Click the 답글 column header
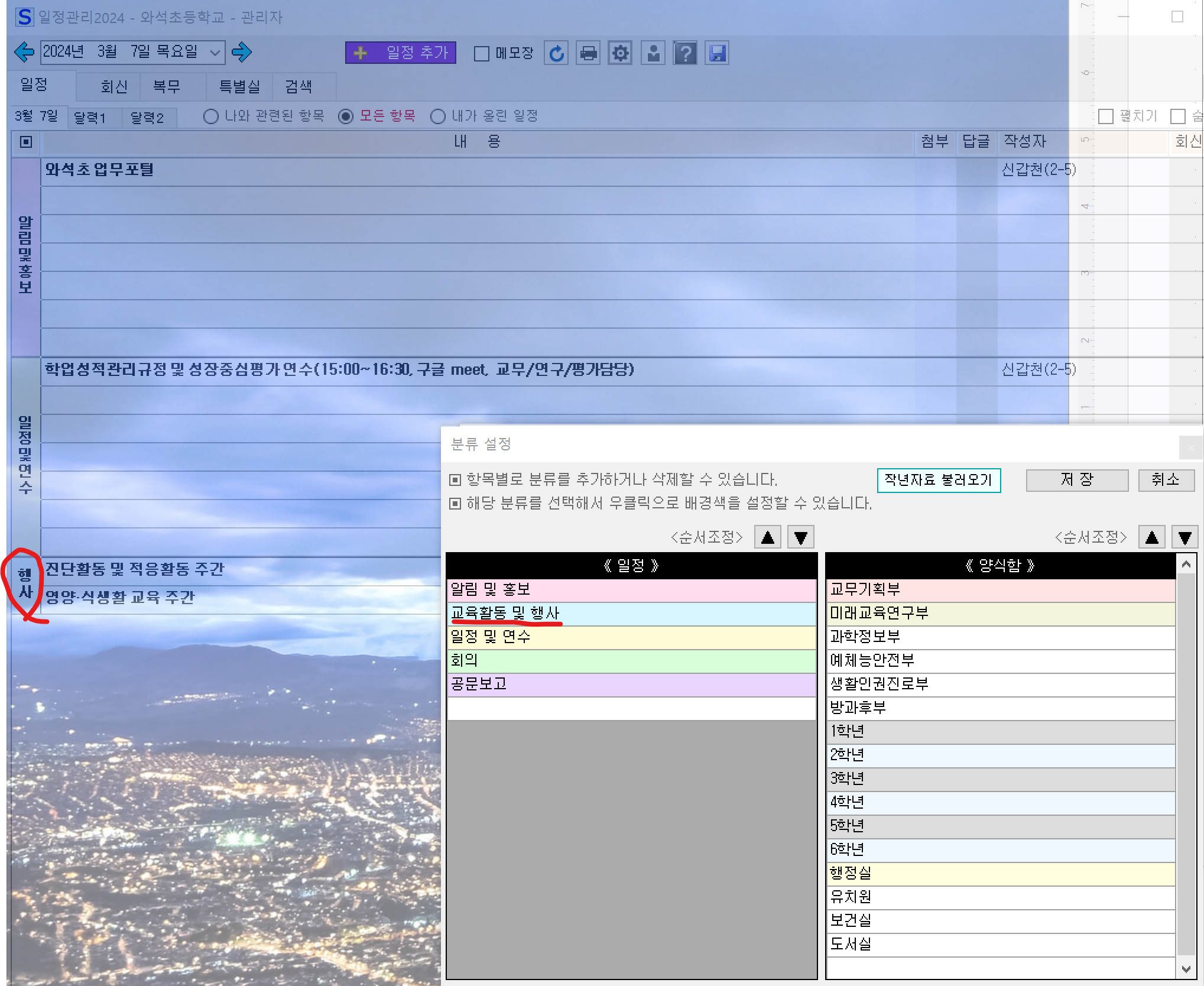The width and height of the screenshot is (1204, 986). point(976,142)
